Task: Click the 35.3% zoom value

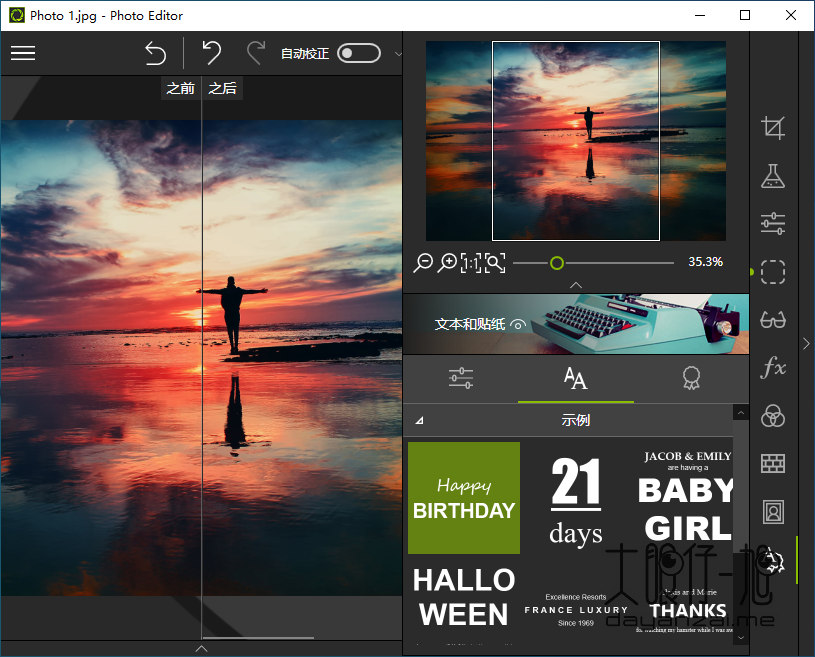Action: point(705,262)
